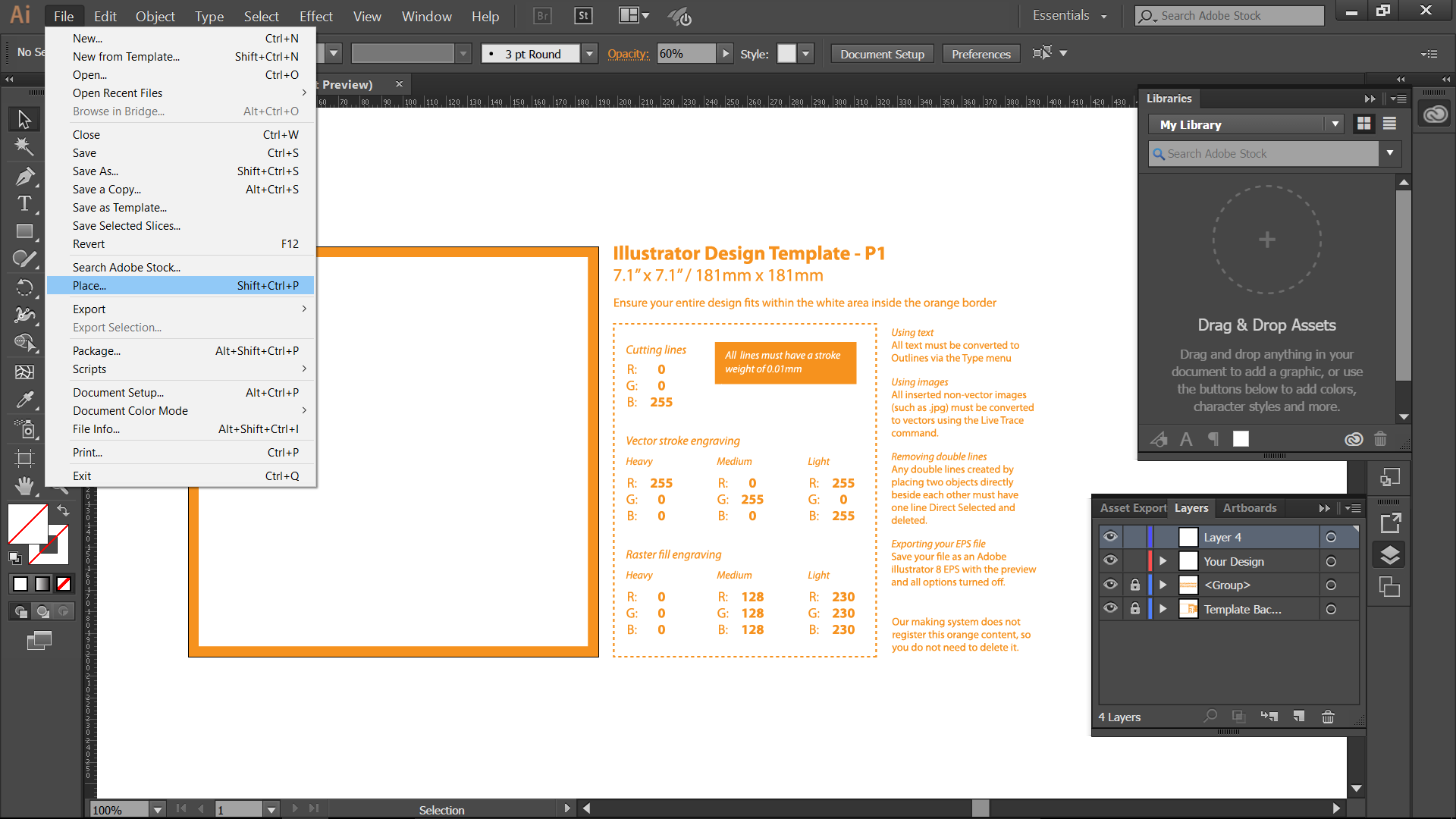
Task: Click the Artboards tab in panel
Action: click(1249, 507)
